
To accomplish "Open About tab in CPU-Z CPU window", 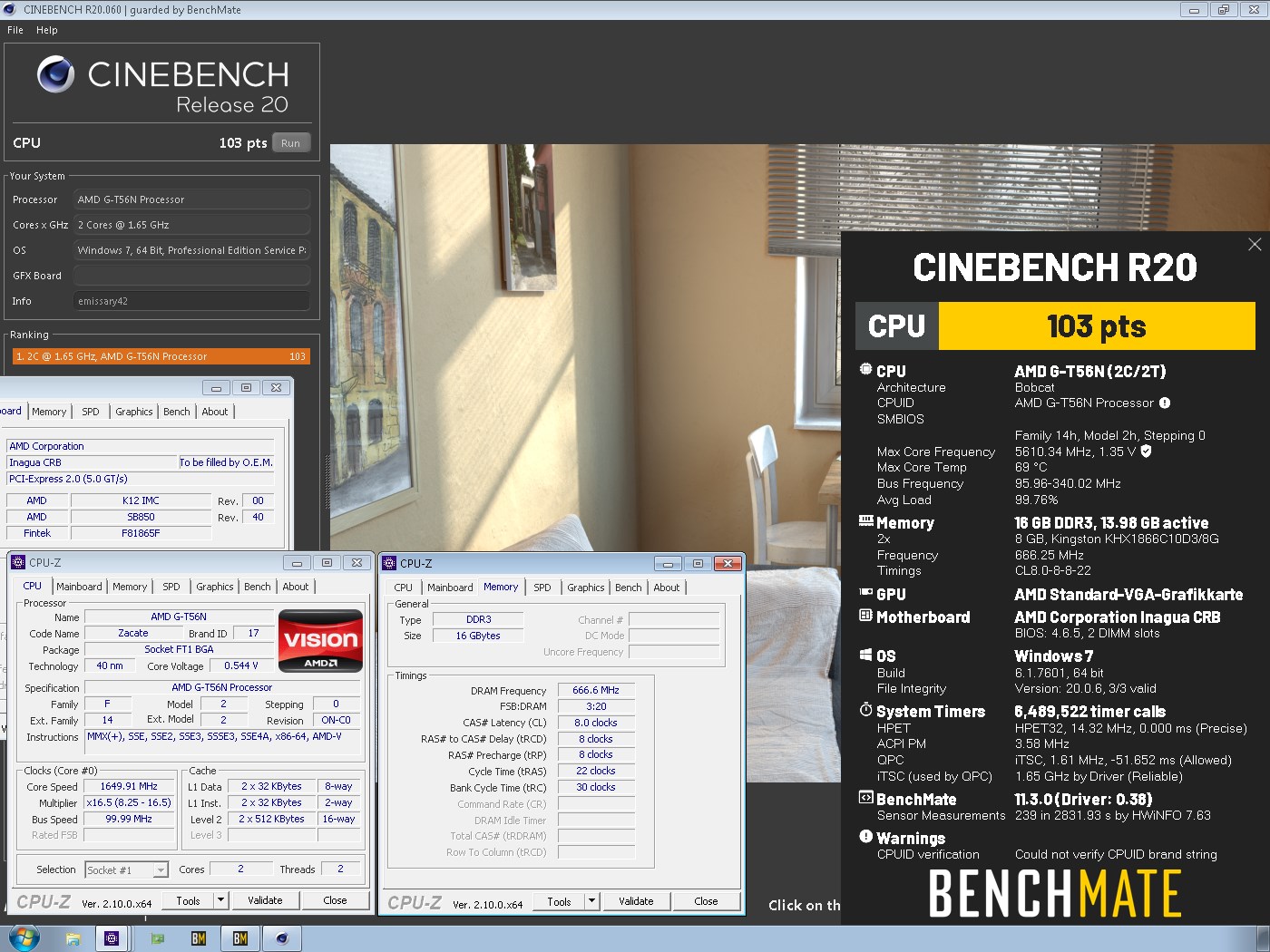I will tap(296, 587).
